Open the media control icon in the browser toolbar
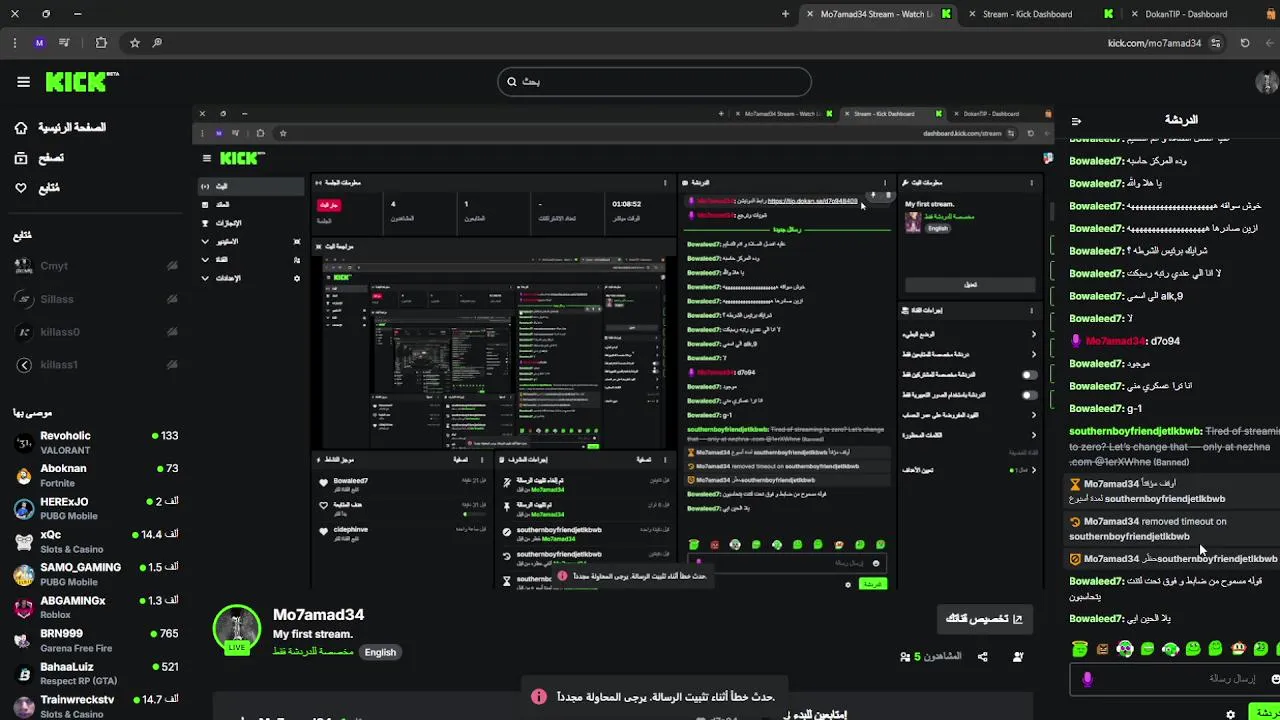The height and width of the screenshot is (720, 1280). tap(64, 43)
